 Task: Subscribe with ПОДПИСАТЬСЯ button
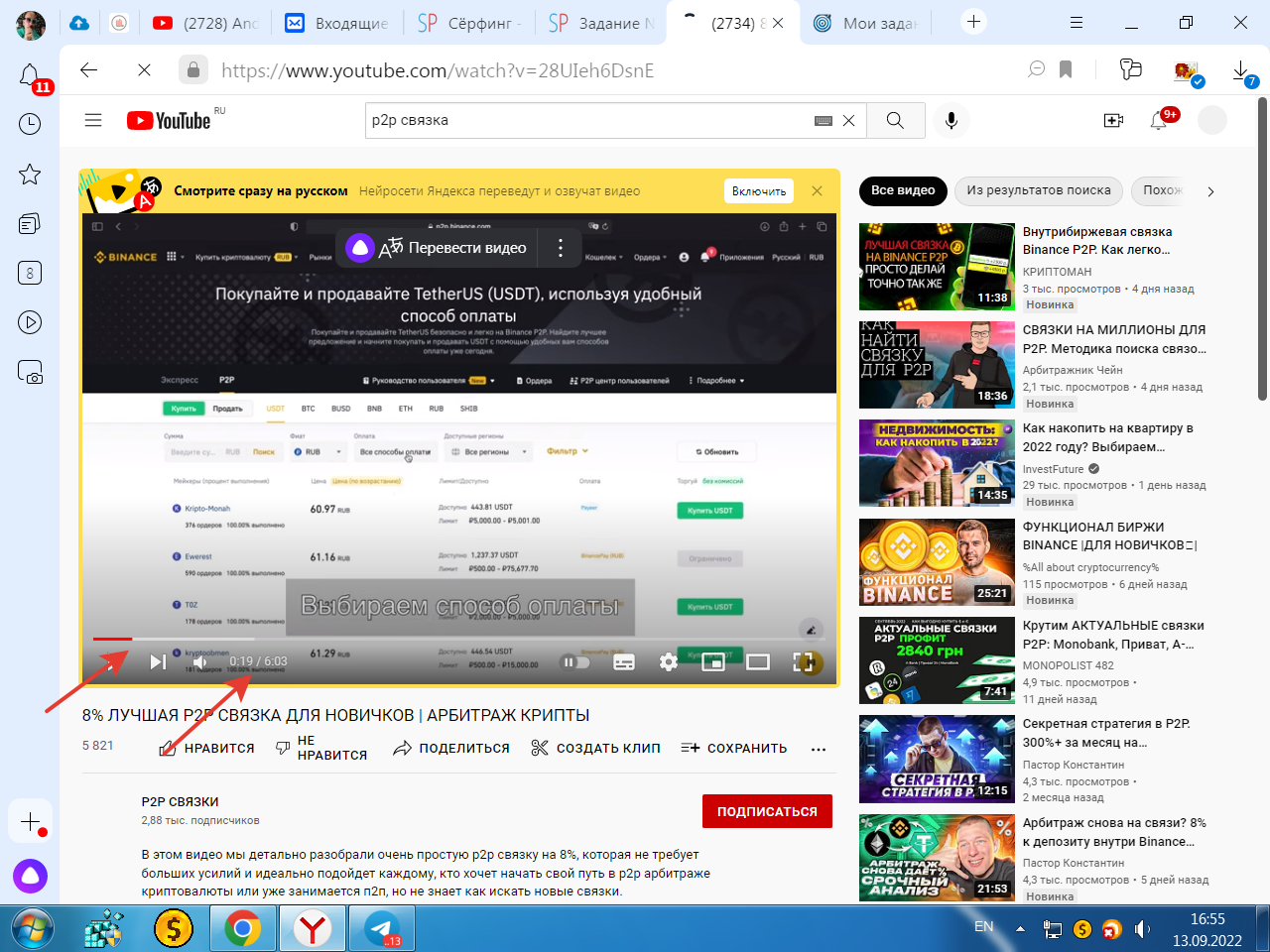point(767,811)
